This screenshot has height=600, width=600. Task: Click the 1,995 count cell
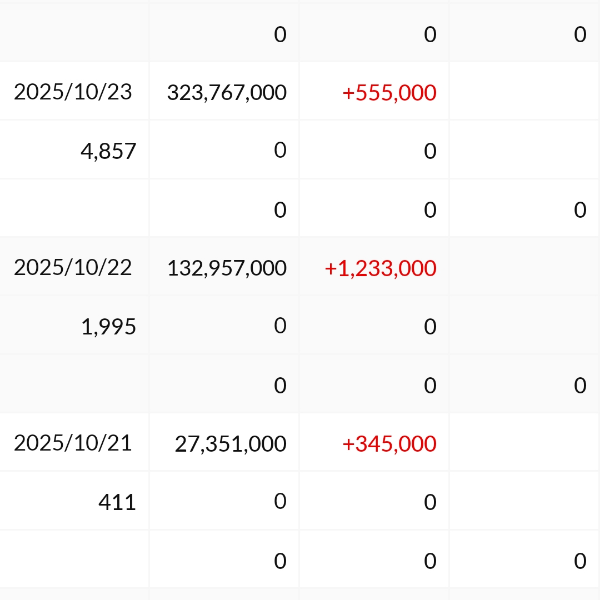pos(108,326)
